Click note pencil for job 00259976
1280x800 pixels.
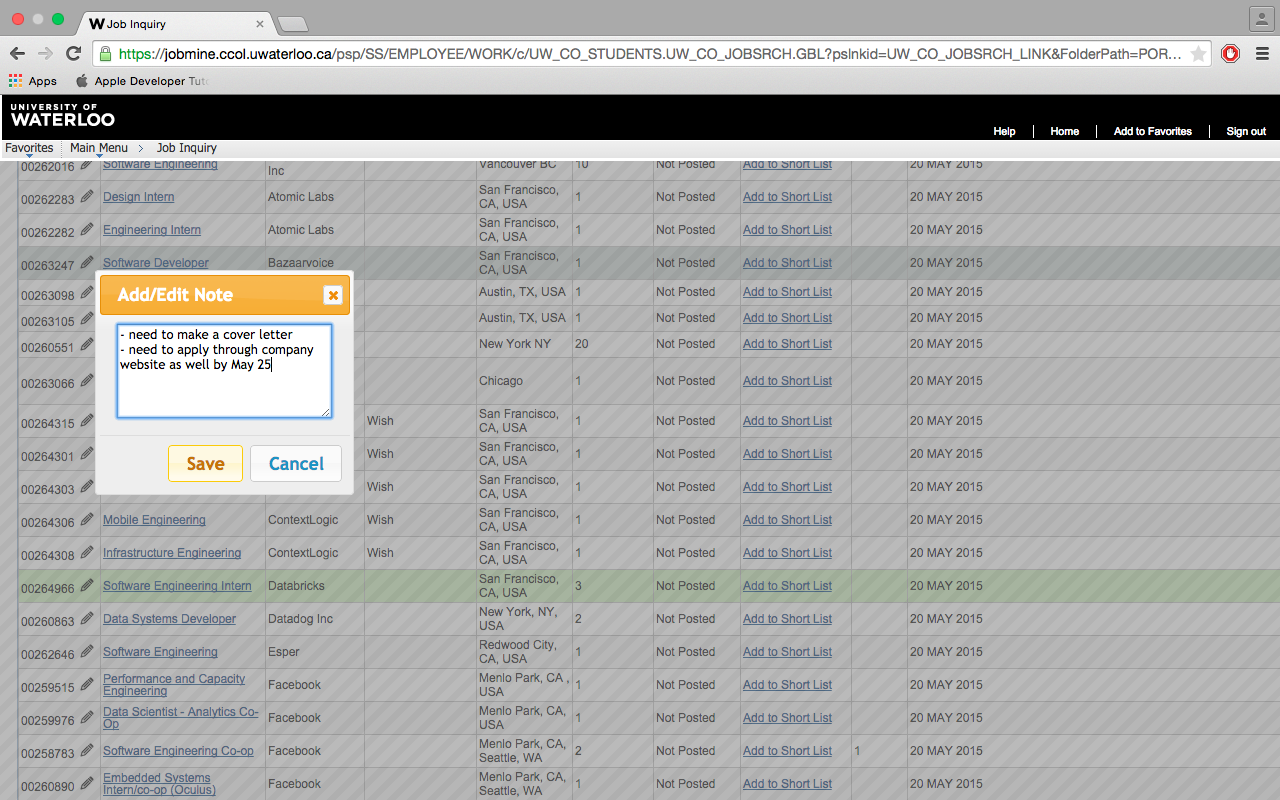coord(88,718)
